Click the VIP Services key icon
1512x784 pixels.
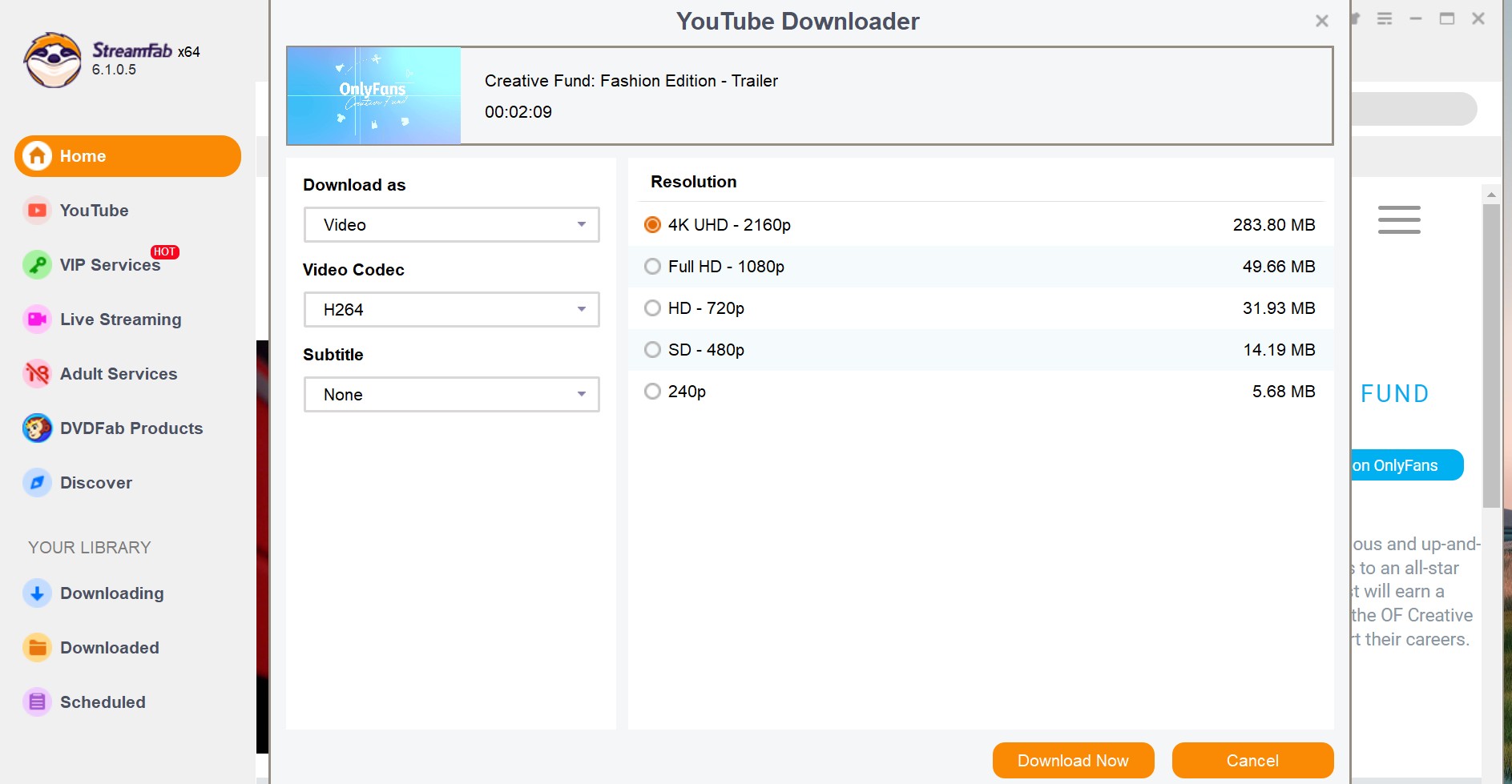point(37,265)
